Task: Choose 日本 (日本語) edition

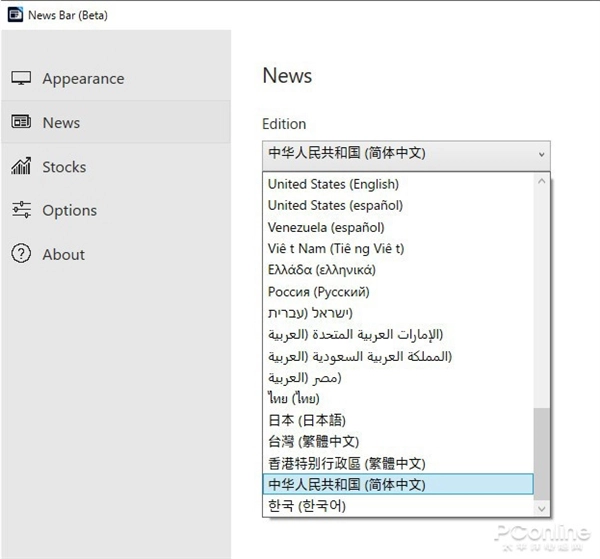Action: click(x=306, y=420)
